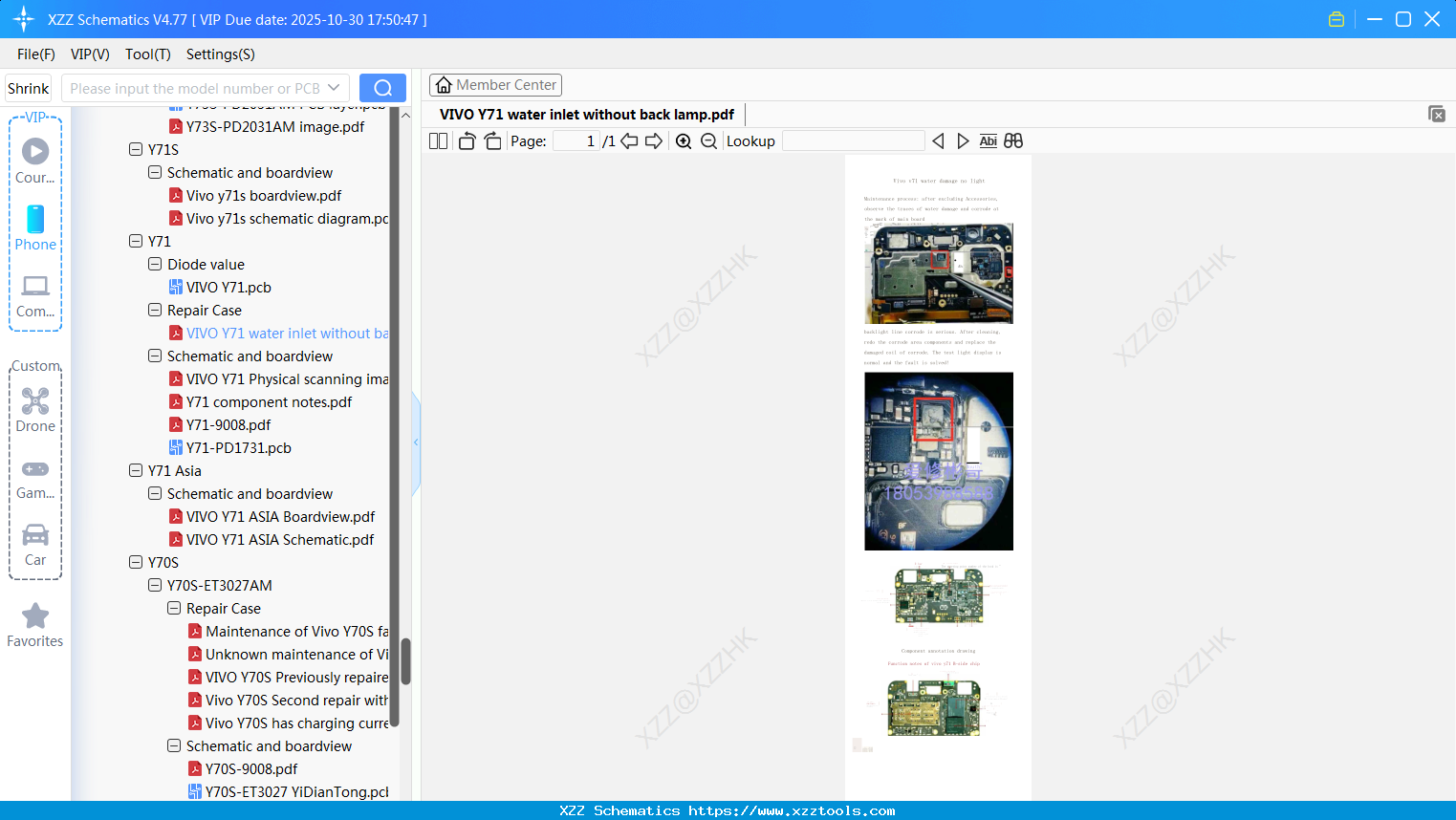
Task: Close the open document tab icon
Action: click(1437, 114)
